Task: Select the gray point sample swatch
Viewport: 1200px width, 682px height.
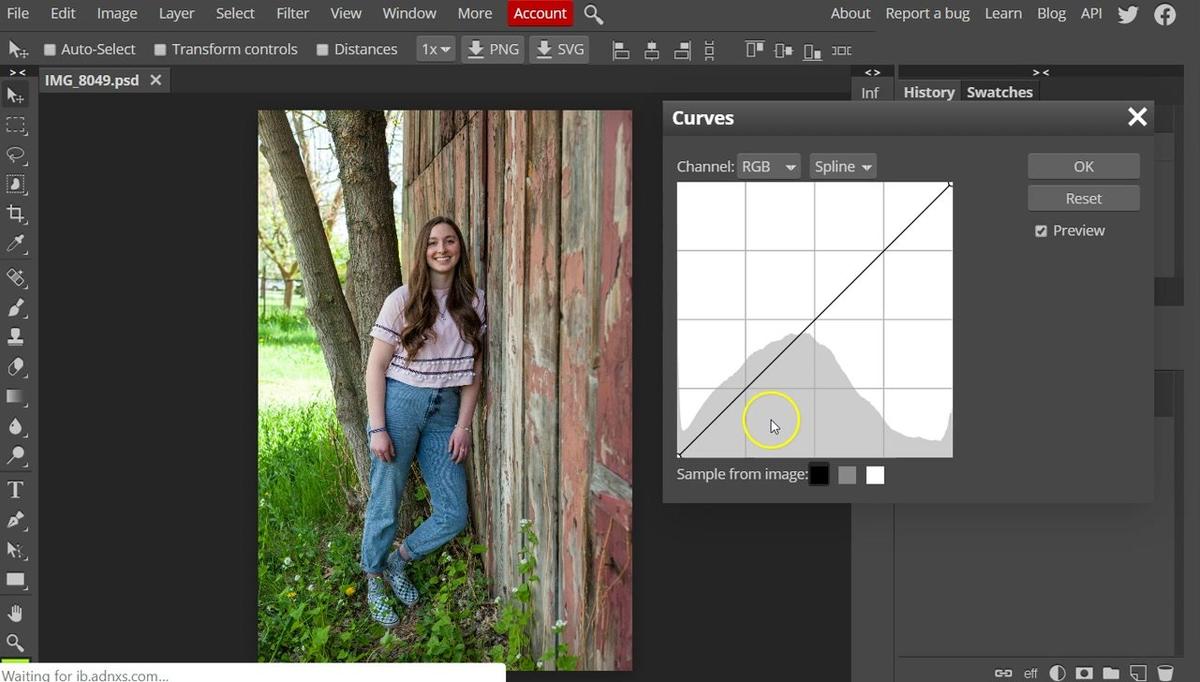Action: pyautogui.click(x=847, y=475)
